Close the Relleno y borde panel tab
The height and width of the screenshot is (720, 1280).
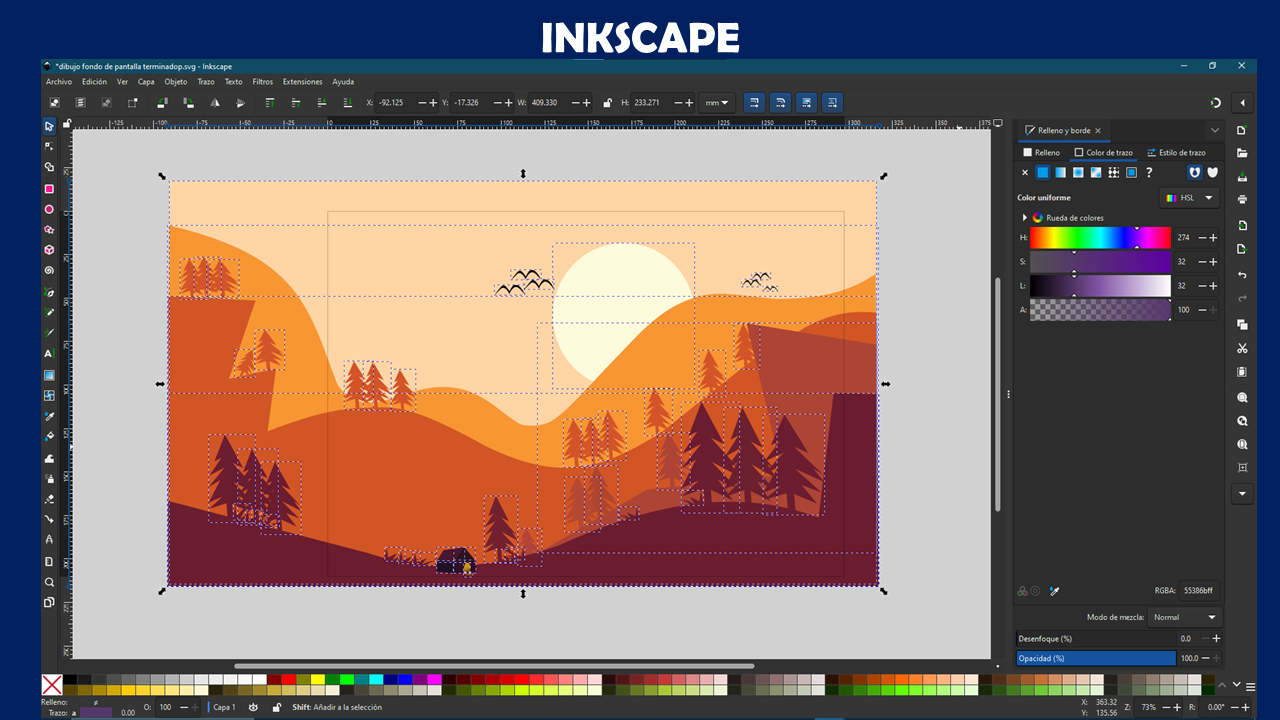(x=1097, y=130)
